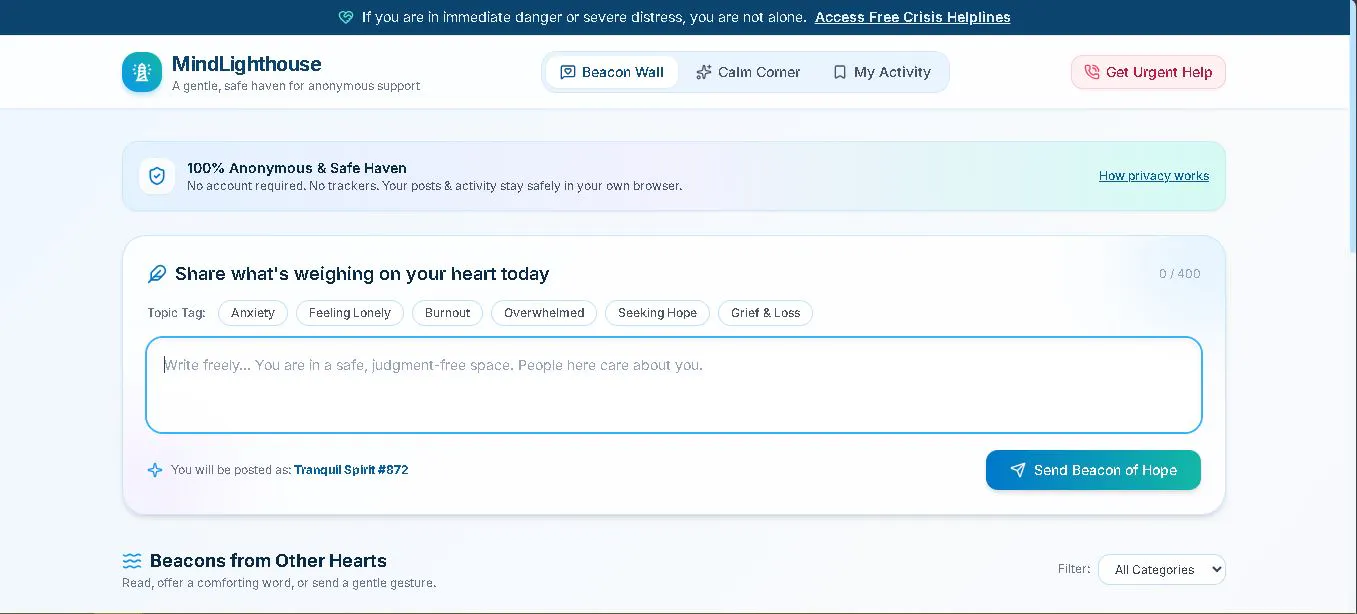Click the heart icon in the crisis banner
Image resolution: width=1357 pixels, height=614 pixels.
(x=346, y=17)
